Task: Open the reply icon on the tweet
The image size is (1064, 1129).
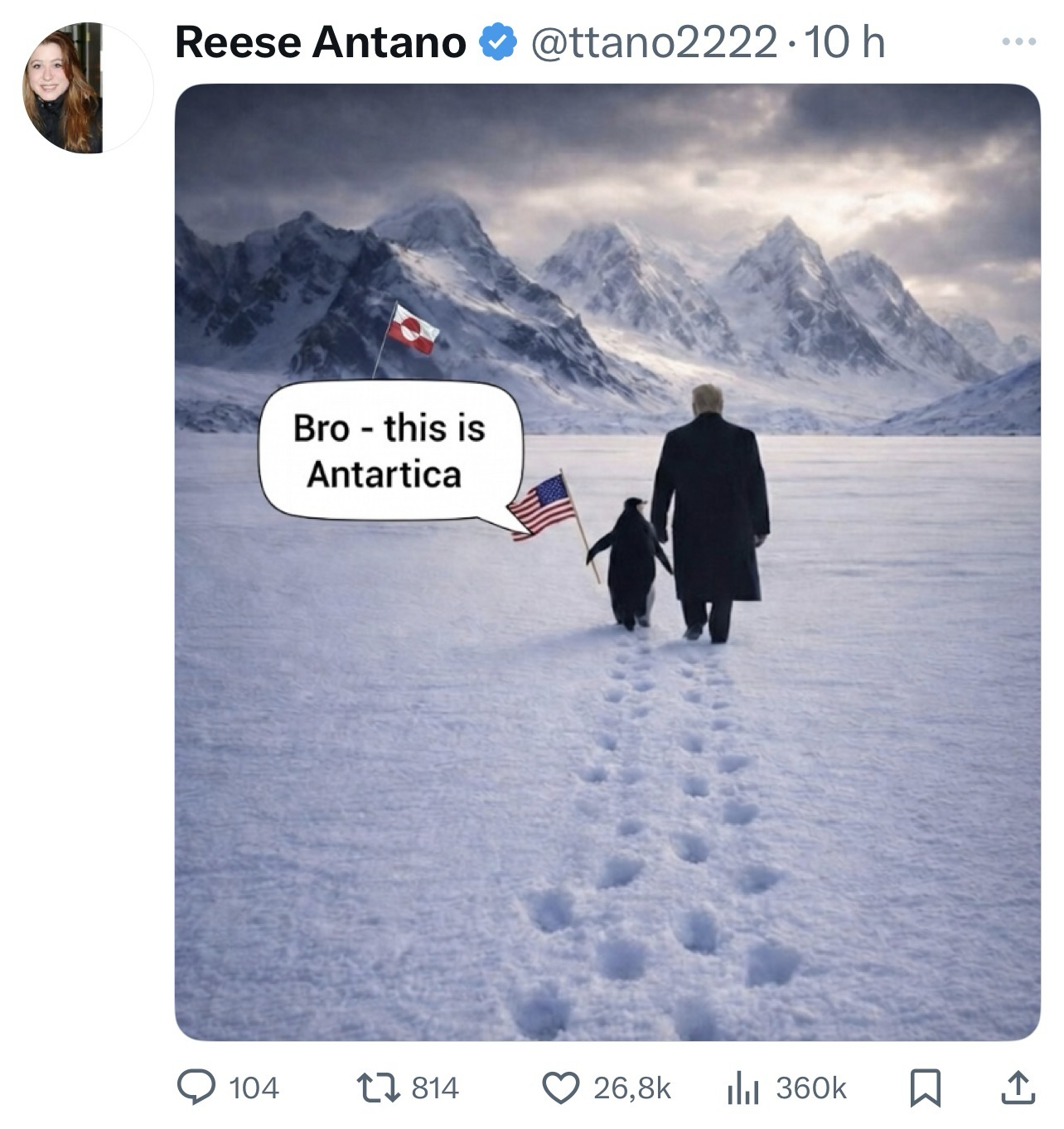Action: click(196, 1088)
